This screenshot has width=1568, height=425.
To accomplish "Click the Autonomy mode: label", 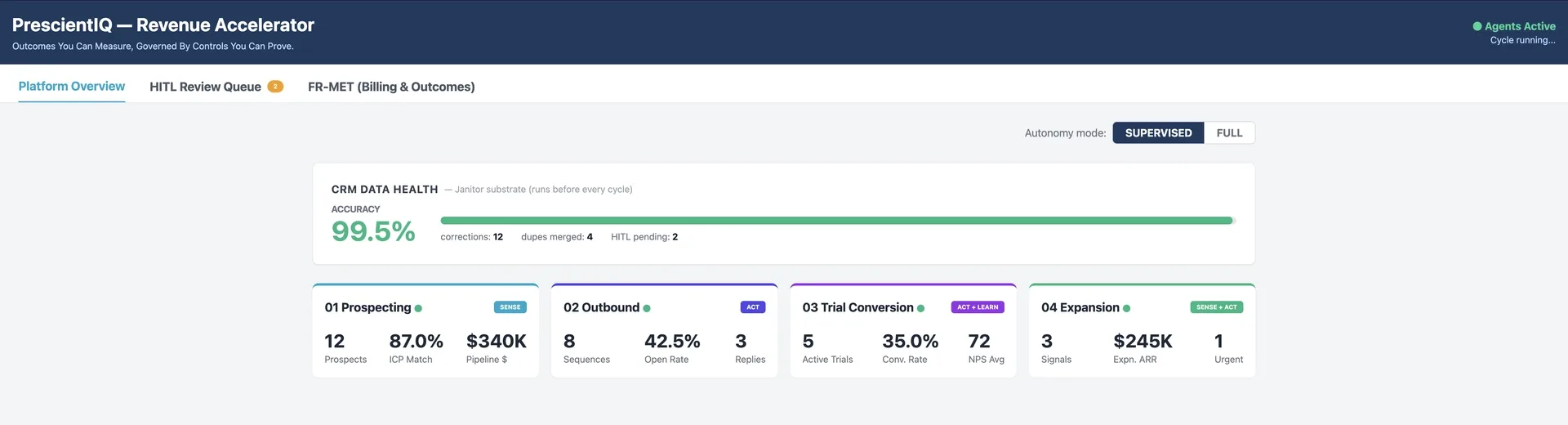I will tap(1065, 132).
